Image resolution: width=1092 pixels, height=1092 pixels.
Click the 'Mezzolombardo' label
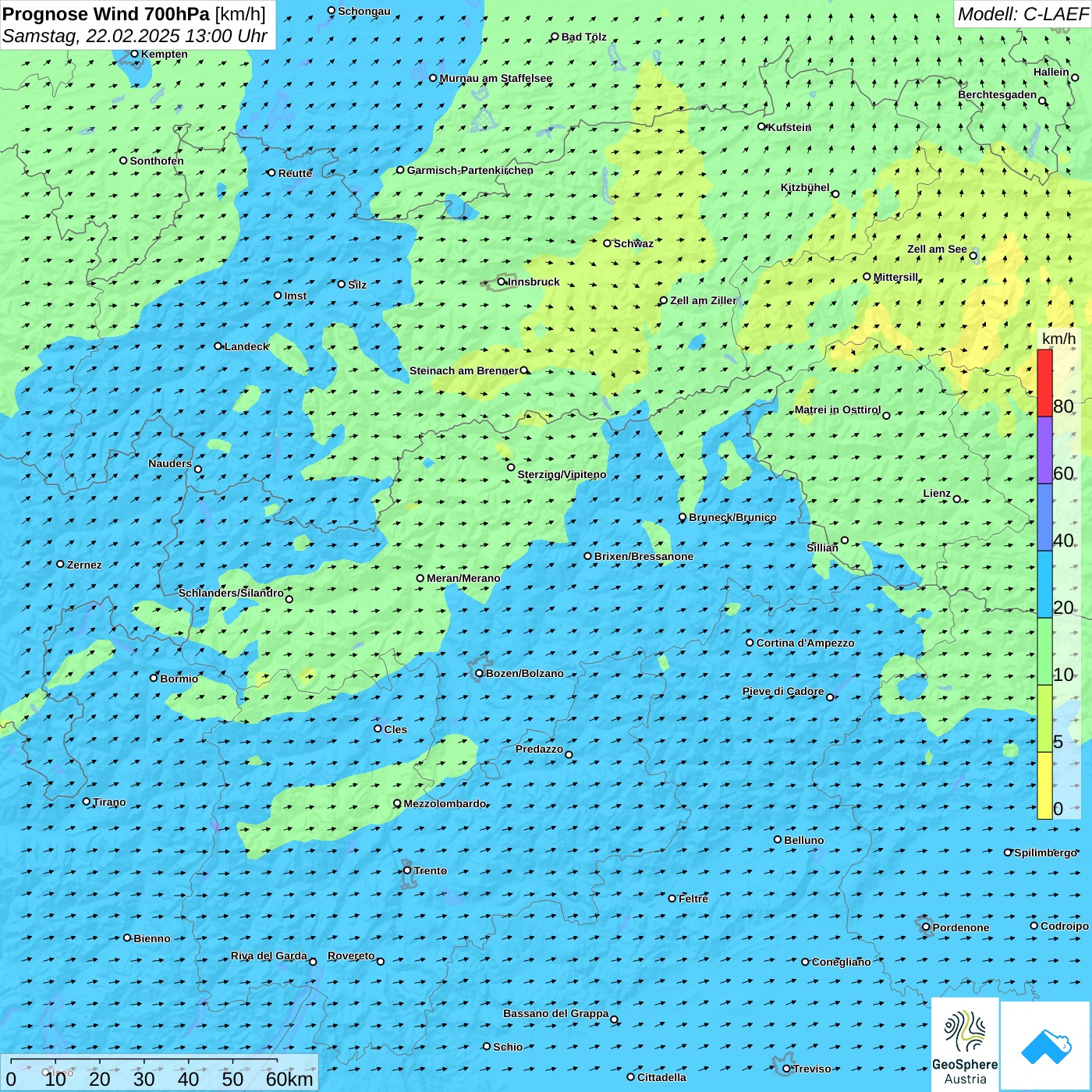coord(445,803)
